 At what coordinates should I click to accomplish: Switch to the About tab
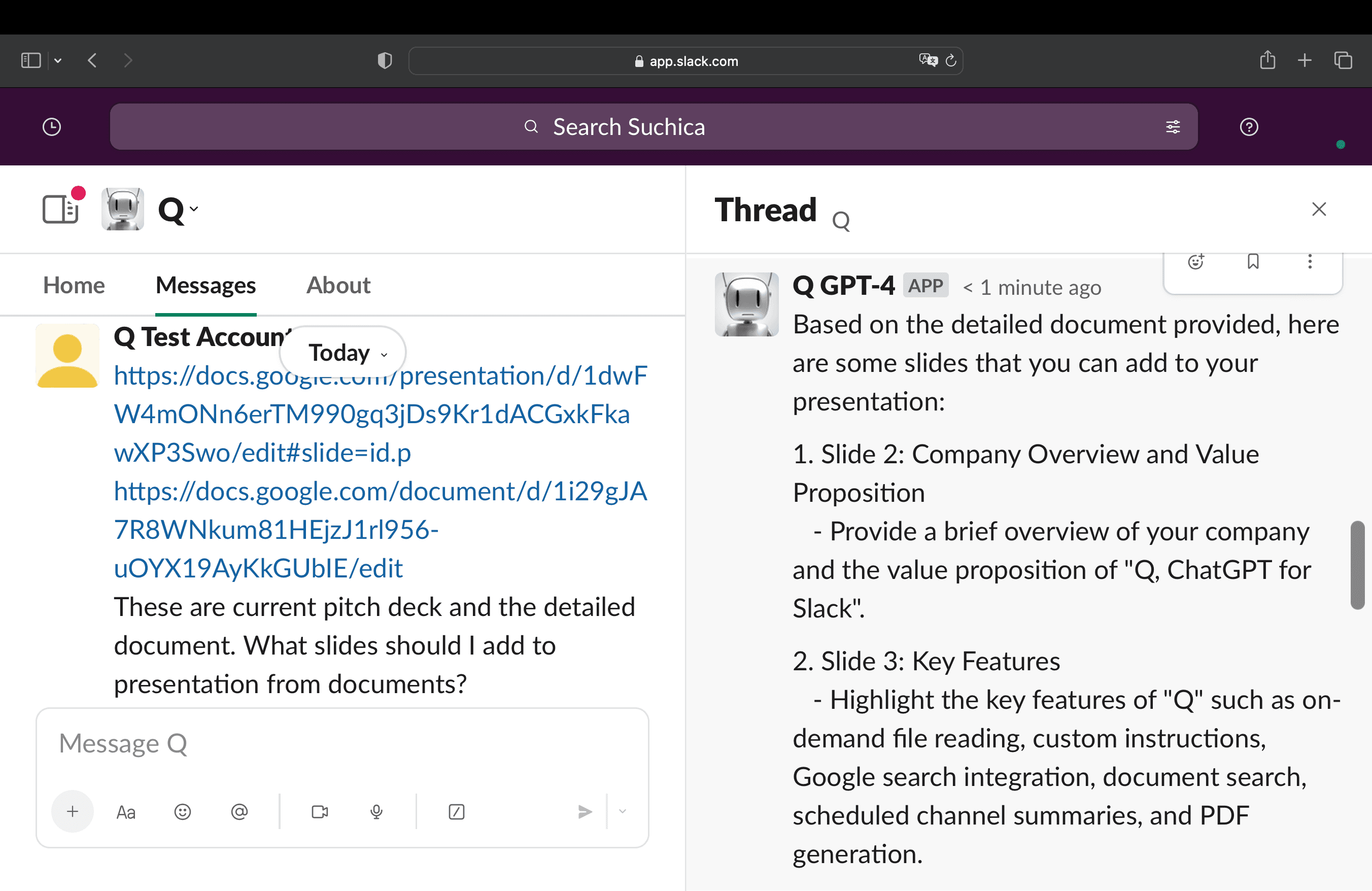pos(338,285)
